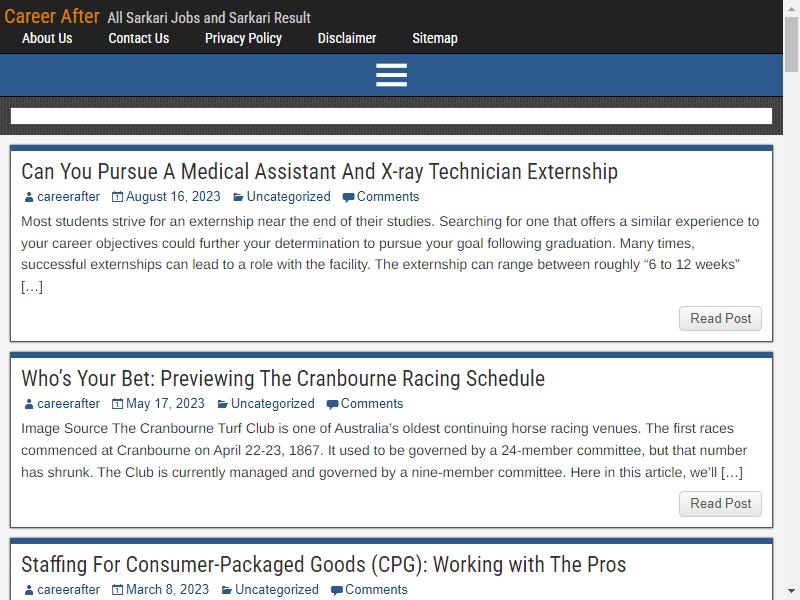Read Post for the Medical Assistant externship article
Image resolution: width=800 pixels, height=600 pixels.
[x=720, y=318]
